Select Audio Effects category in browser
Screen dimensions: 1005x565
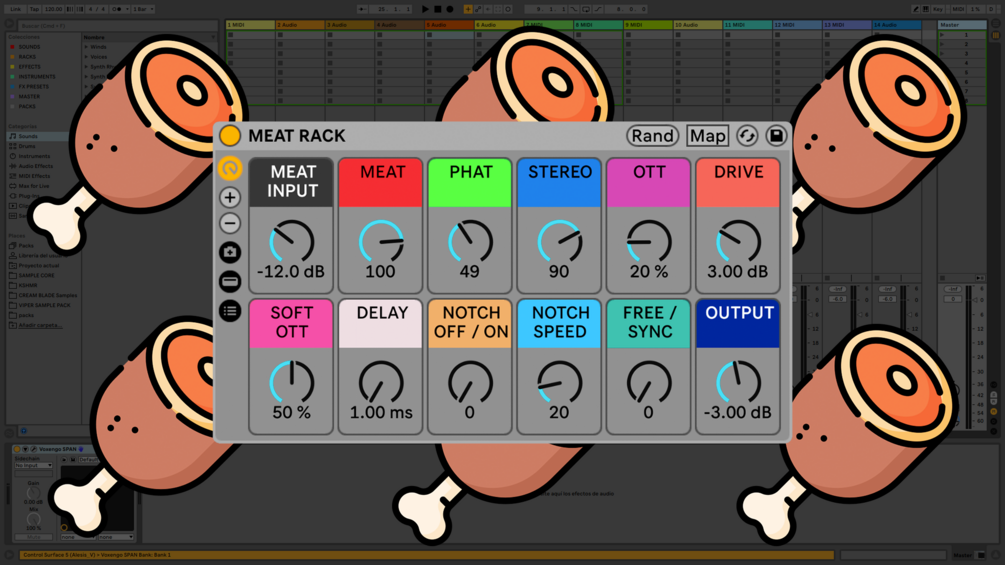[36, 166]
